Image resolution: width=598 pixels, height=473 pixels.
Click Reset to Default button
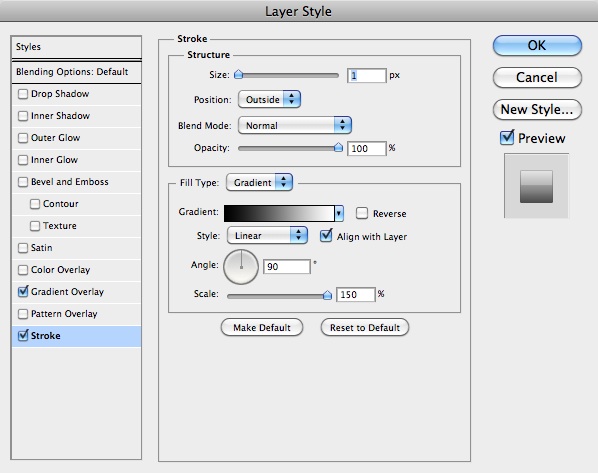tap(365, 328)
